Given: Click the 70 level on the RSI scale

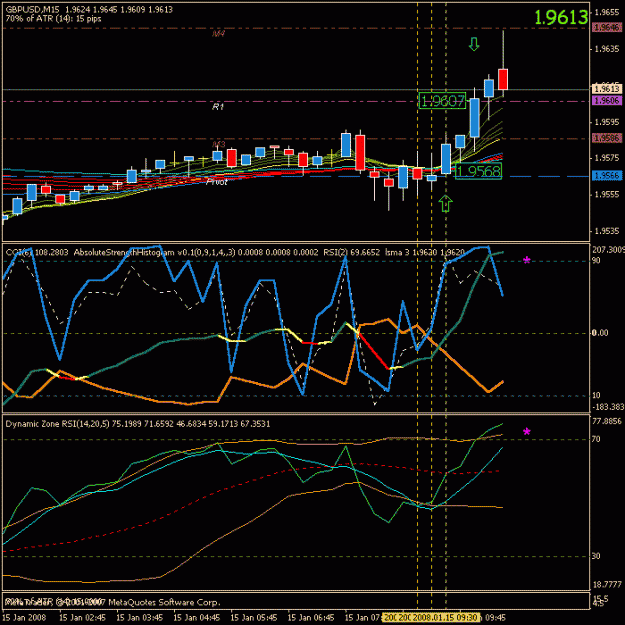Looking at the screenshot, I should pyautogui.click(x=596, y=439).
